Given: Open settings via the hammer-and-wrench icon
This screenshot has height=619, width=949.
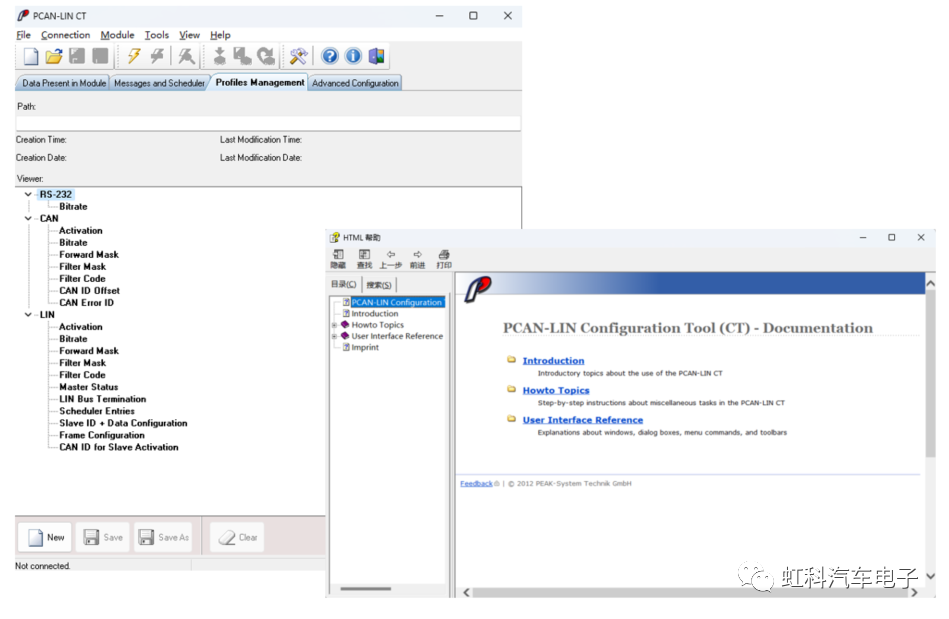Looking at the screenshot, I should pos(298,56).
